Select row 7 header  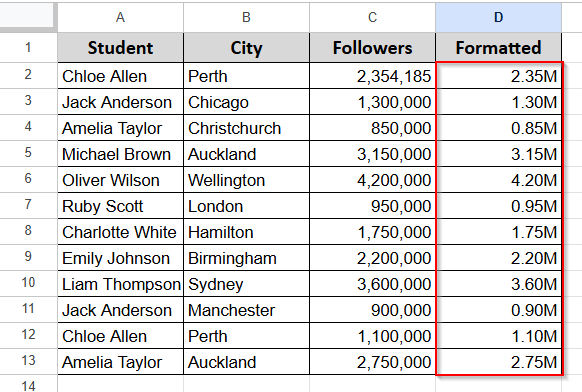[28, 205]
